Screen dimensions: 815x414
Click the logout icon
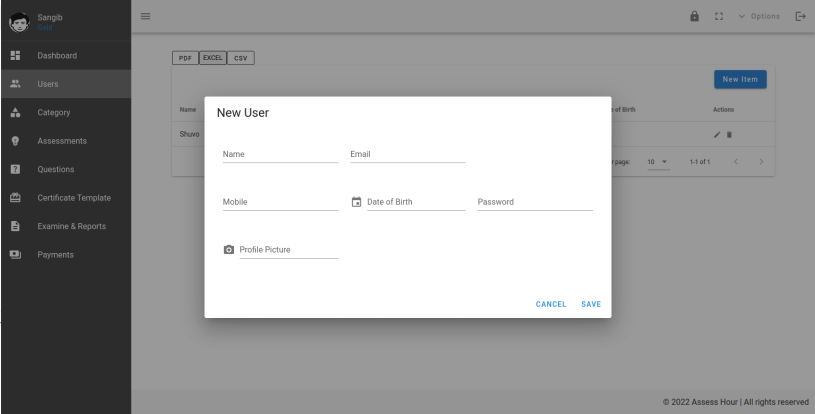[x=799, y=17]
